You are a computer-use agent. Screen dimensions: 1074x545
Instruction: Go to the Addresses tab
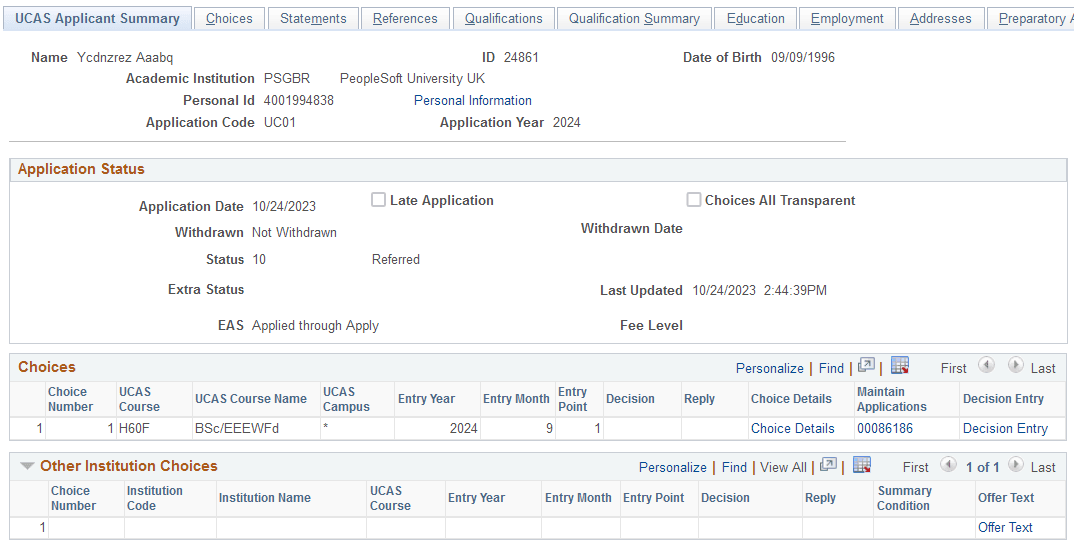tap(940, 18)
